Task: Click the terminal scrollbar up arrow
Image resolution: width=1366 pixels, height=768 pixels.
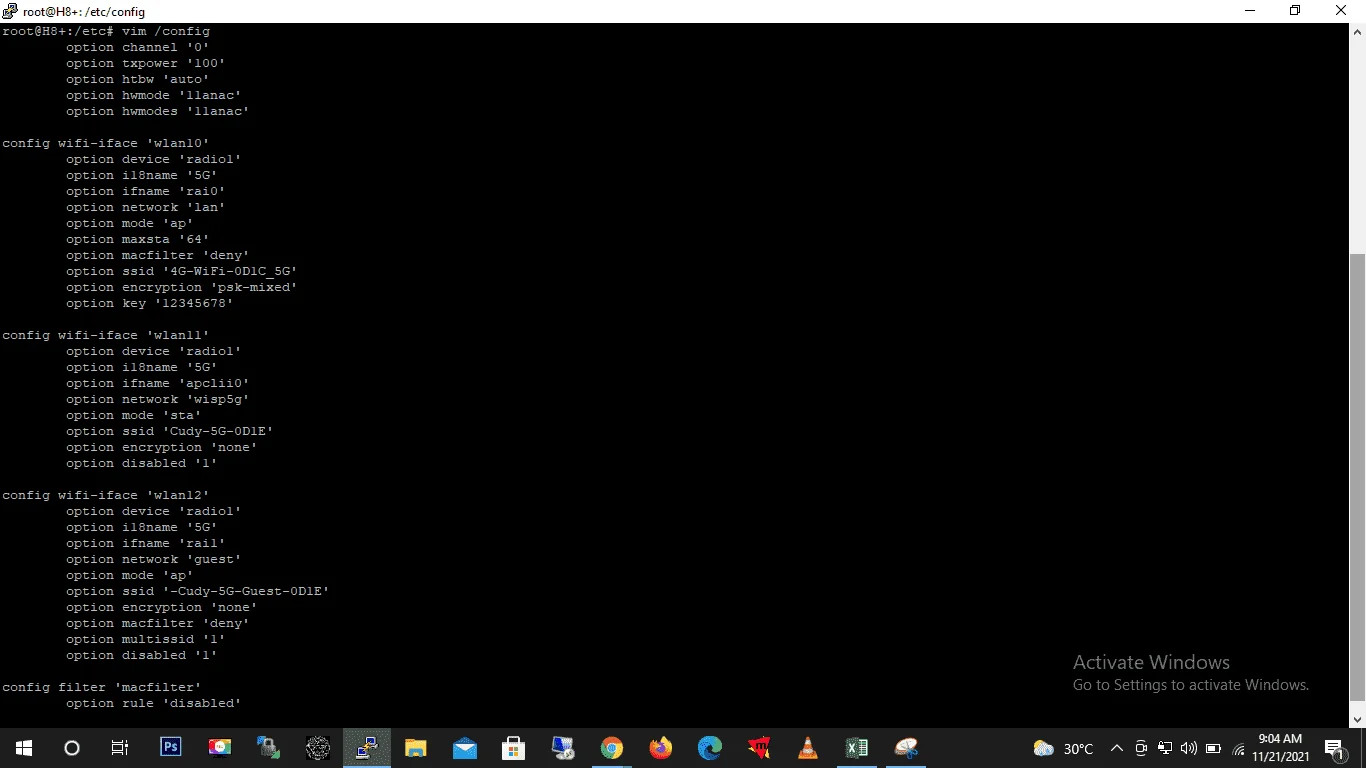Action: point(1357,32)
